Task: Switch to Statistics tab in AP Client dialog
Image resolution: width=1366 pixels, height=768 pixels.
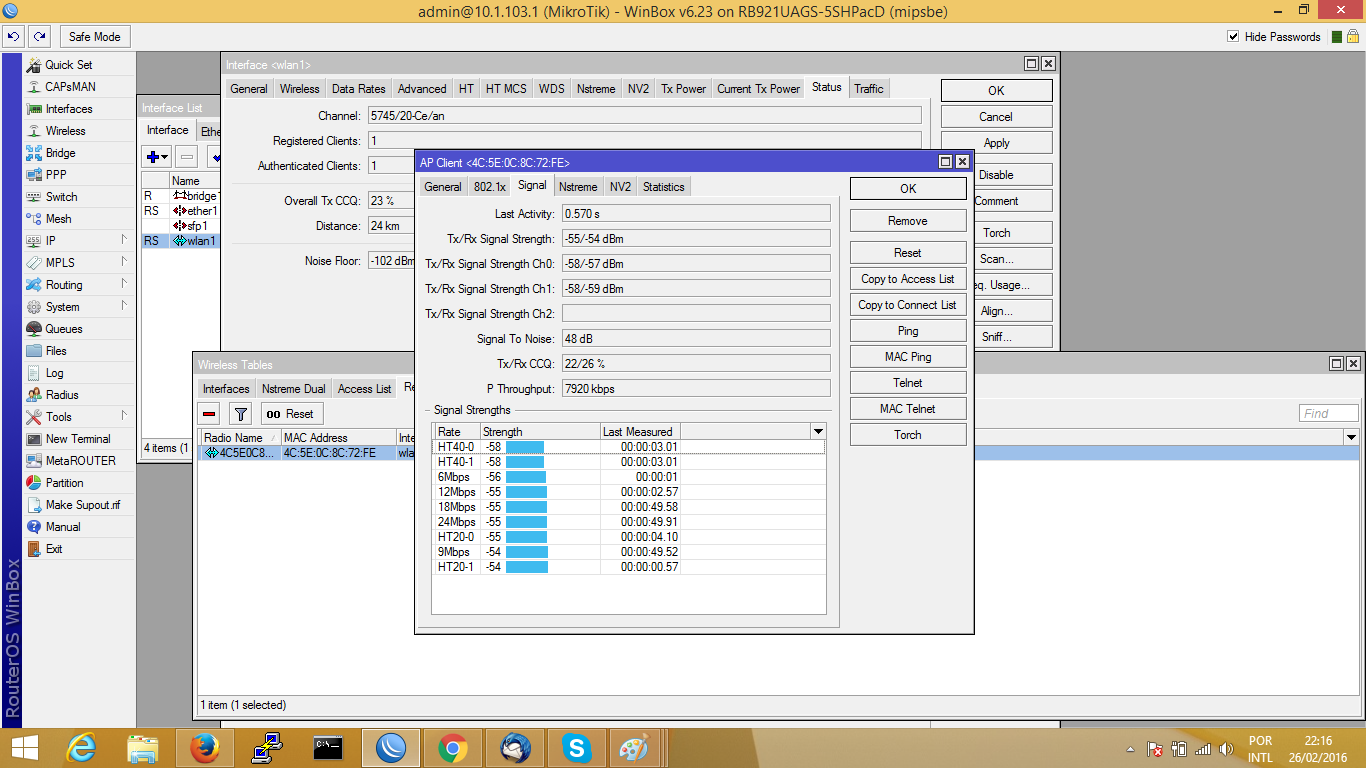Action: click(664, 187)
